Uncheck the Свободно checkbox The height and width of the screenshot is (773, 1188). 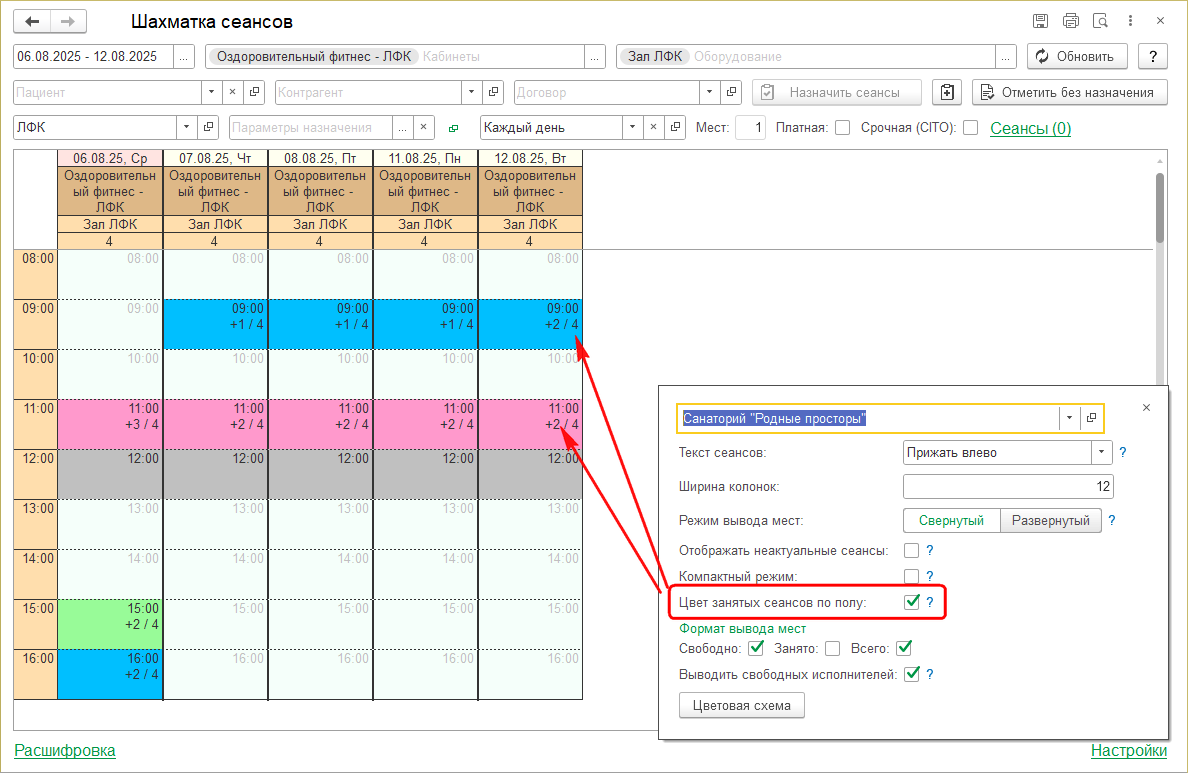tap(755, 648)
